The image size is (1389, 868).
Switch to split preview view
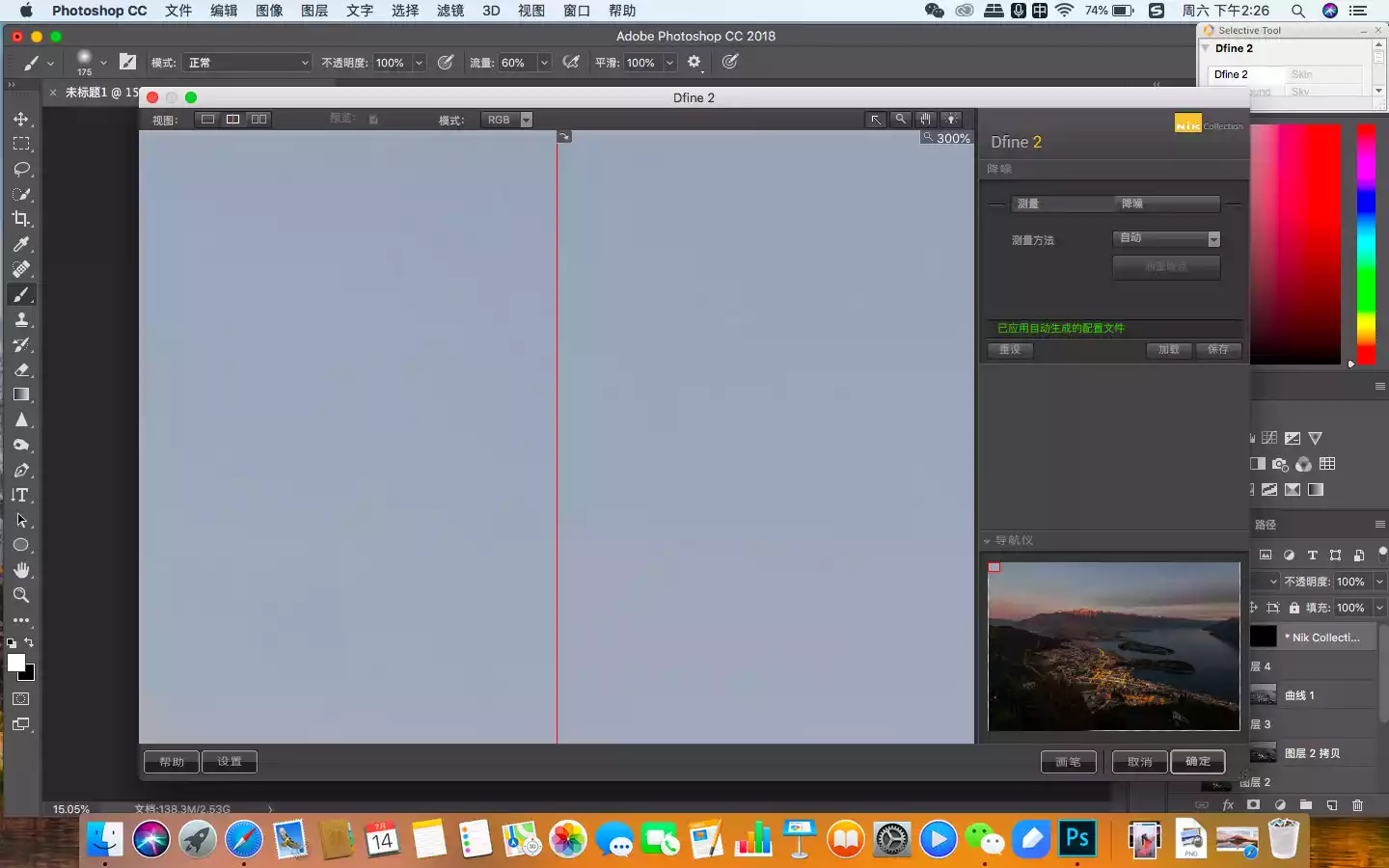[x=232, y=120]
